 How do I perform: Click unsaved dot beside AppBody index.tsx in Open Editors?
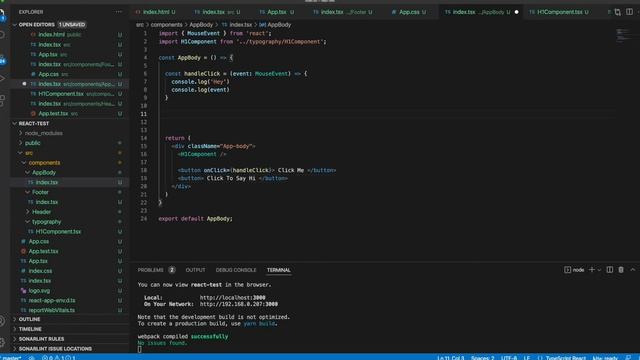24,84
